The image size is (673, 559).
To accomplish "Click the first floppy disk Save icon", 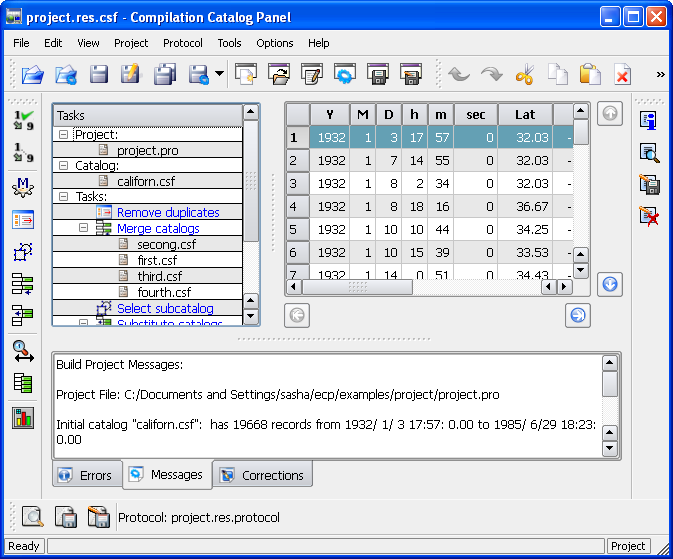I will click(99, 75).
